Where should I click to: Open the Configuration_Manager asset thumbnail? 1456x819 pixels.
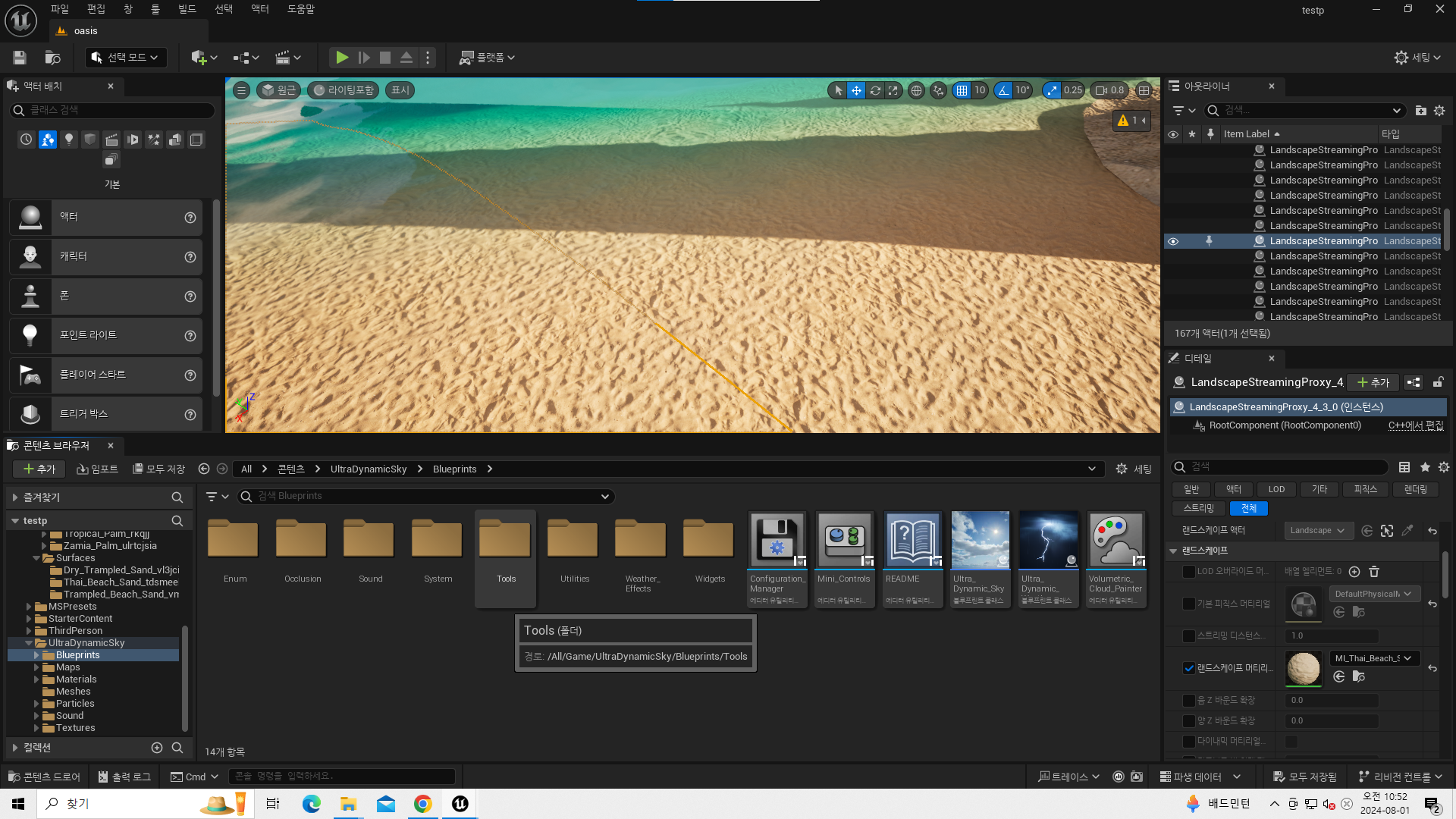[x=777, y=539]
